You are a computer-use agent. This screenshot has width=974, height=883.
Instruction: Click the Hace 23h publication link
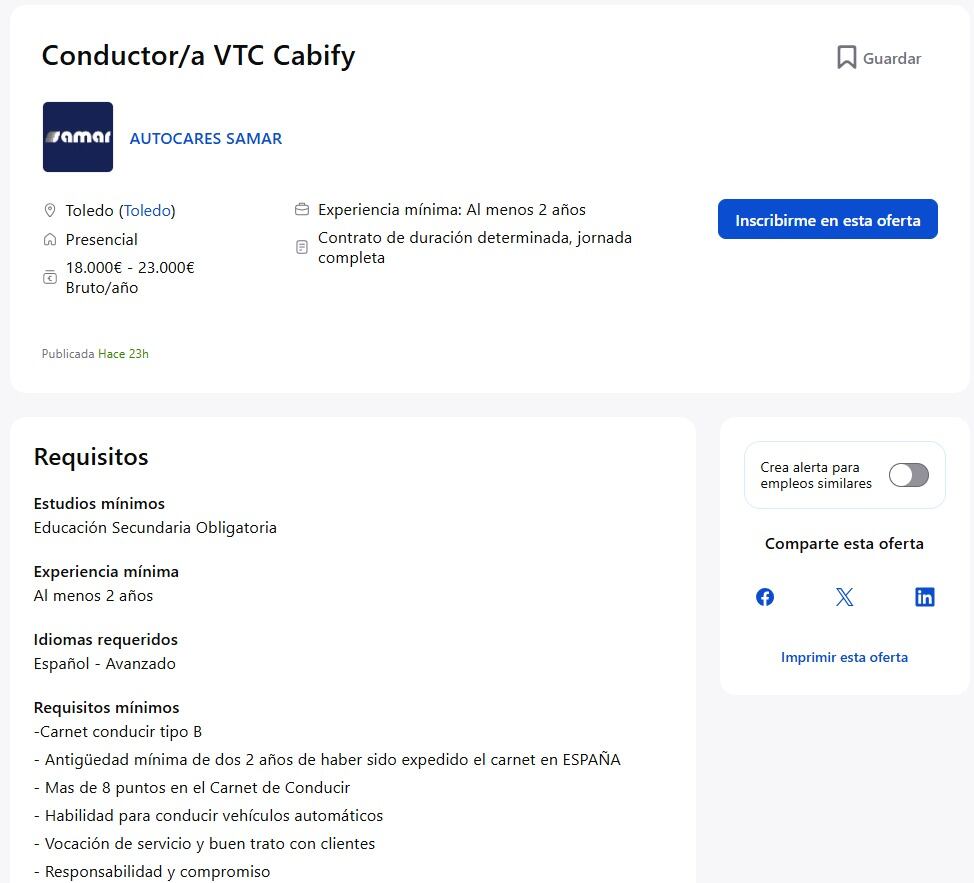(x=123, y=353)
